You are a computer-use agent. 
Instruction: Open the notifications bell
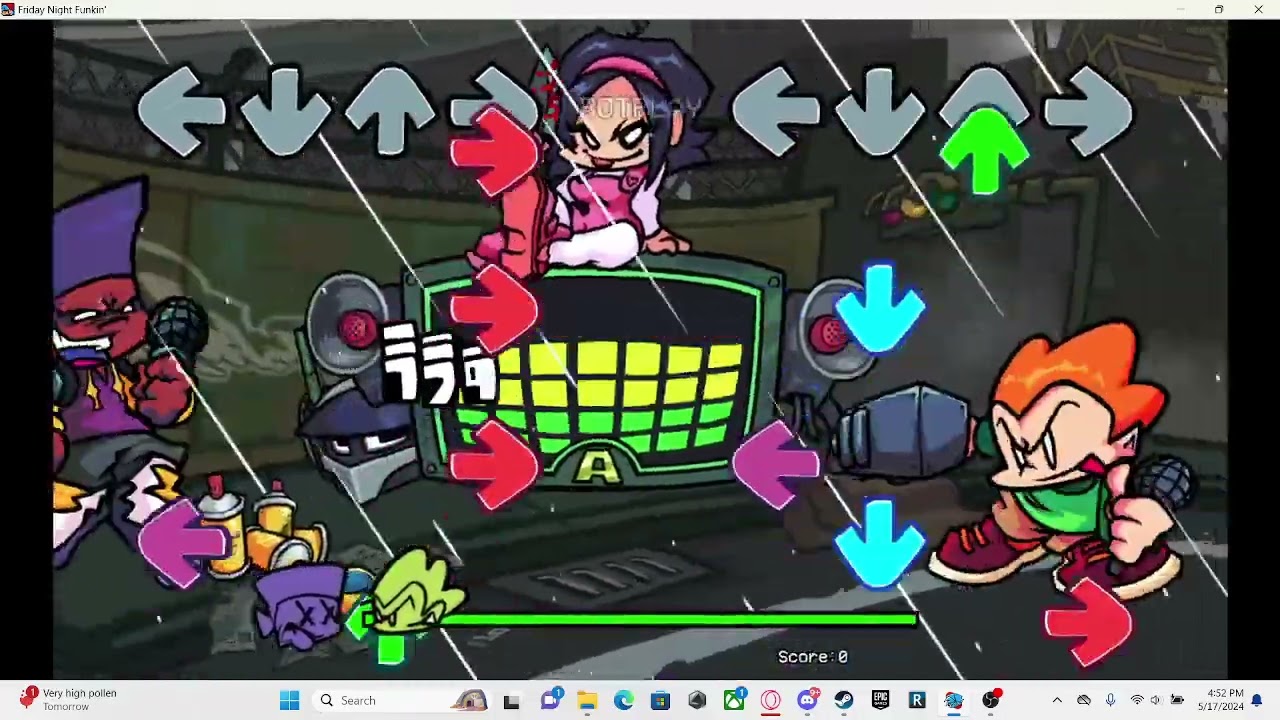pyautogui.click(x=1257, y=700)
